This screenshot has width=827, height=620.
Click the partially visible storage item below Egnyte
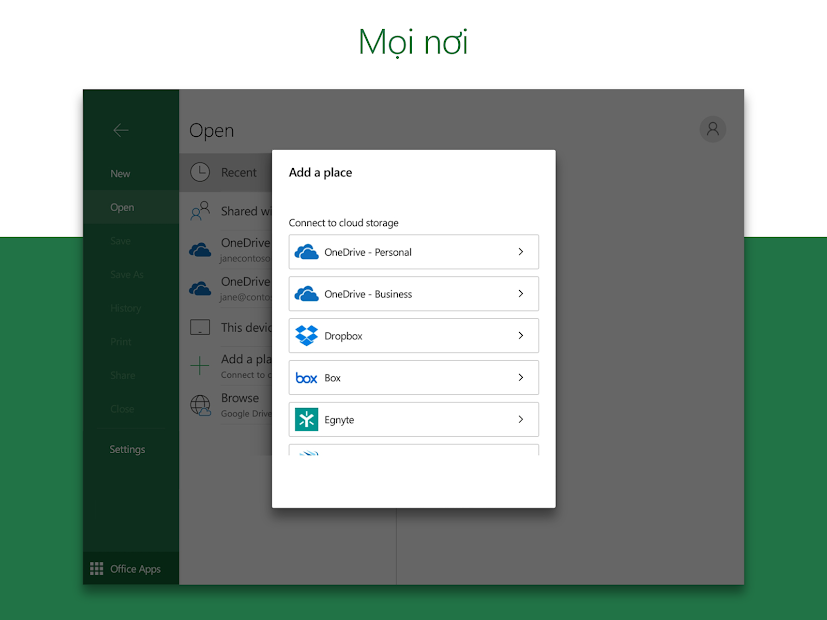413,452
